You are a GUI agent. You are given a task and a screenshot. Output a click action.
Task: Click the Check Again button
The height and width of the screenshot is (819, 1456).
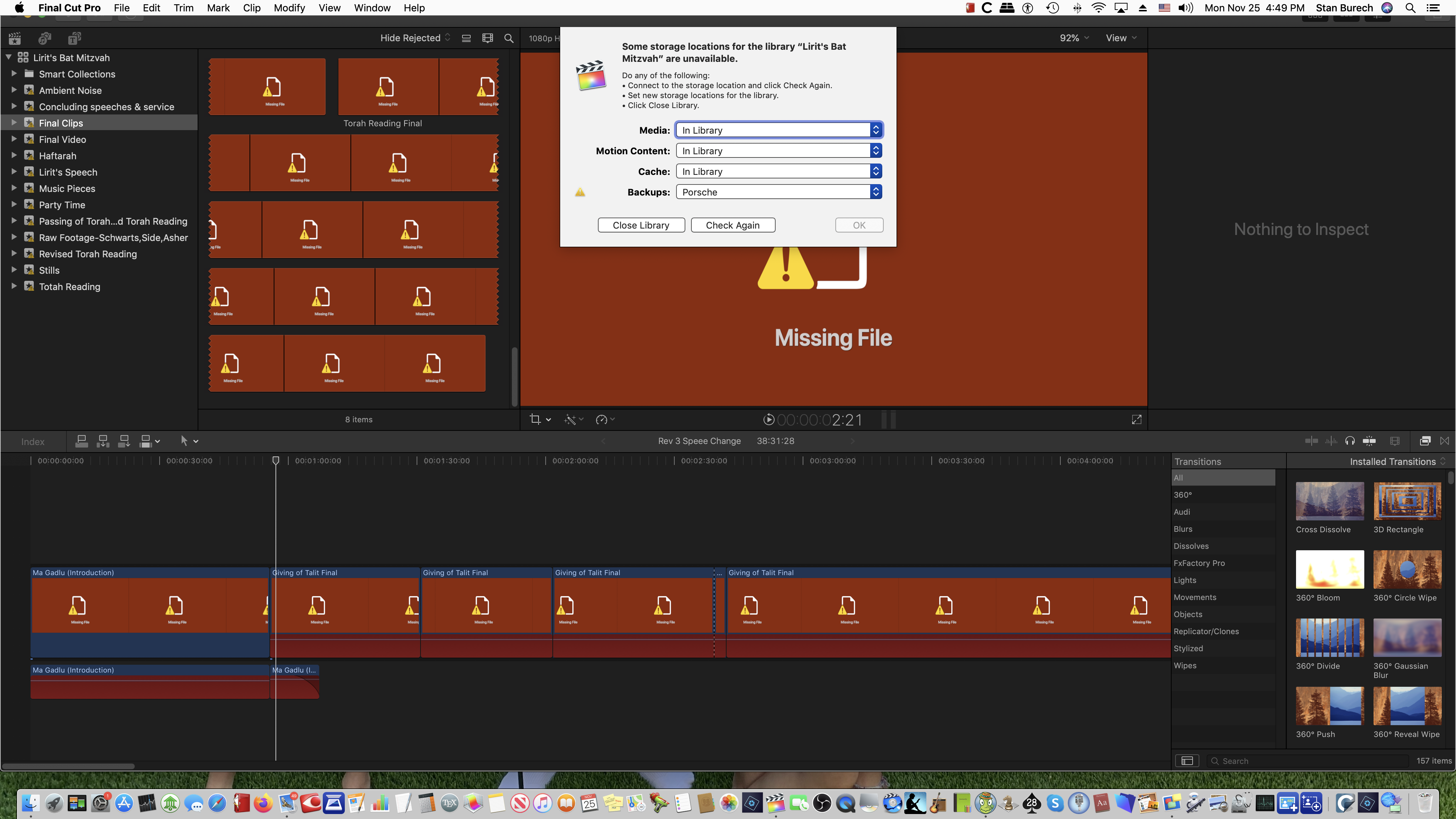[x=733, y=225]
